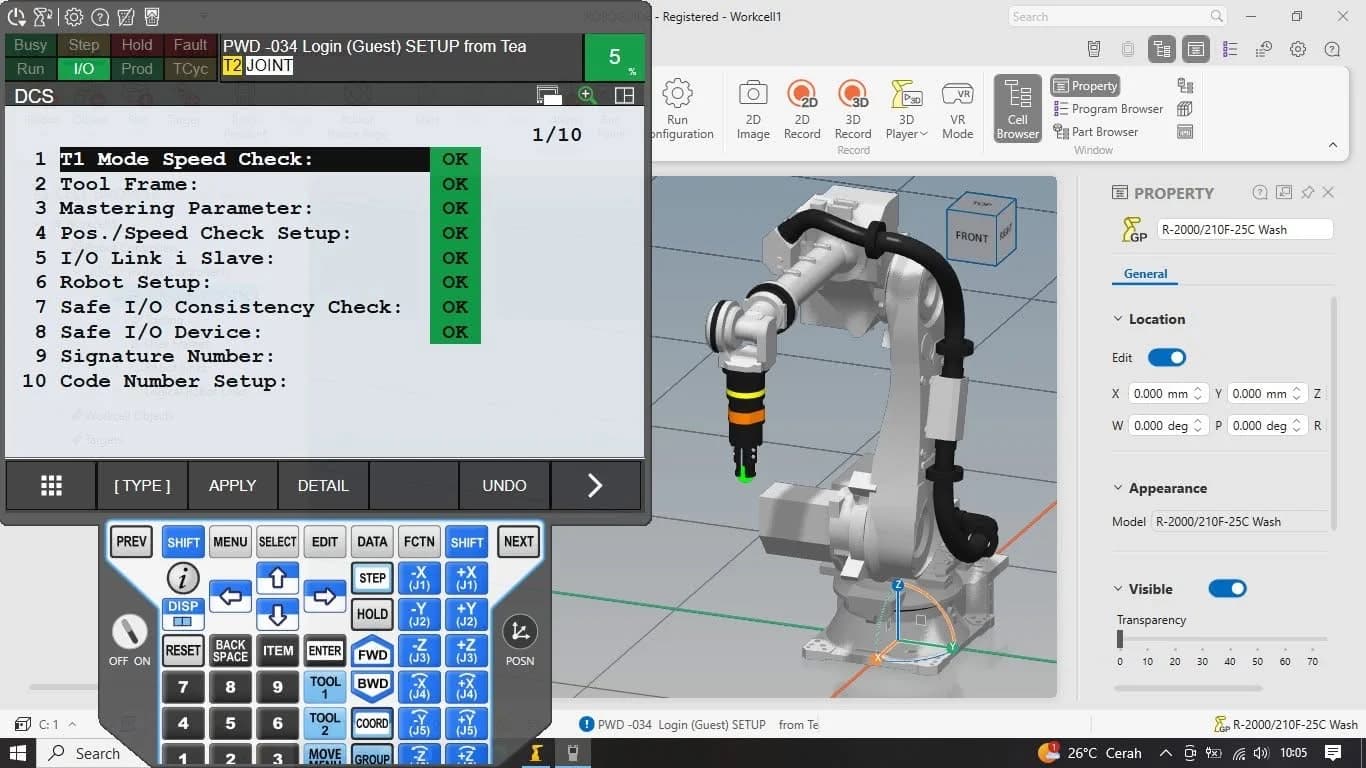
Task: Show next softkeys with the > arrow
Action: coord(595,485)
